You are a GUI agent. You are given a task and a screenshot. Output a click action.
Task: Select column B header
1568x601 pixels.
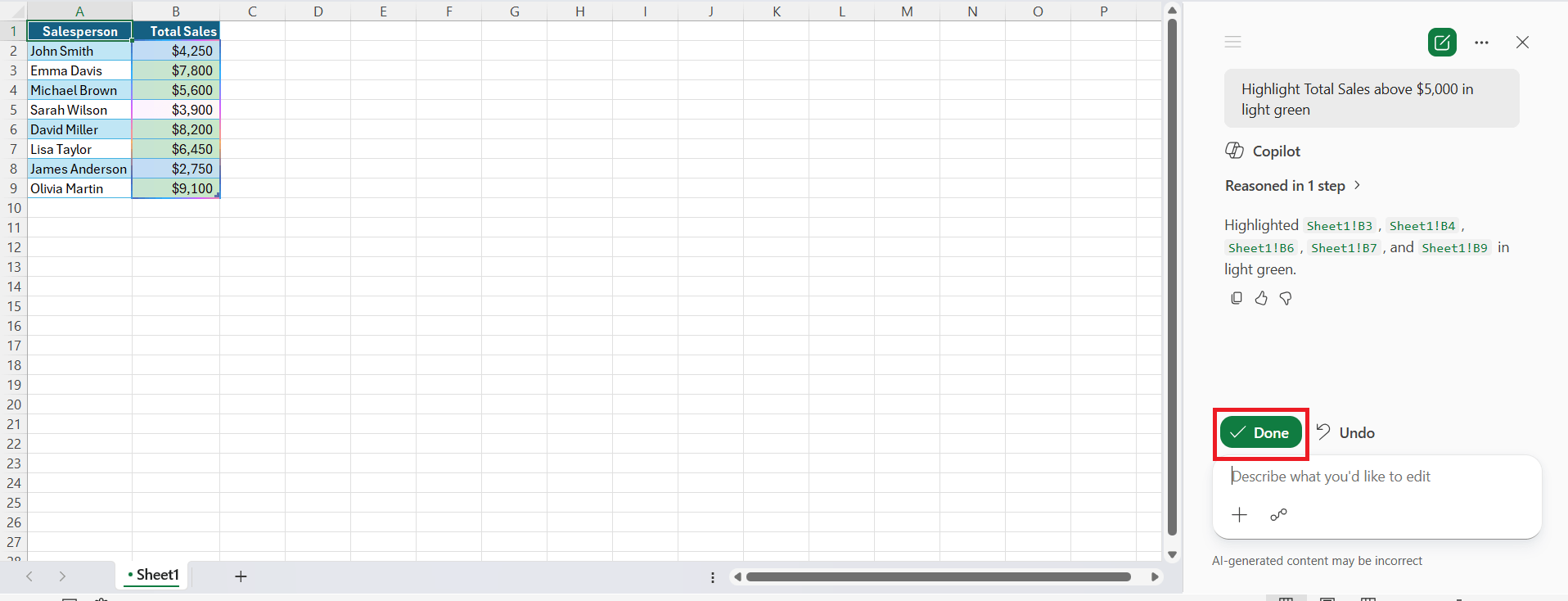176,11
